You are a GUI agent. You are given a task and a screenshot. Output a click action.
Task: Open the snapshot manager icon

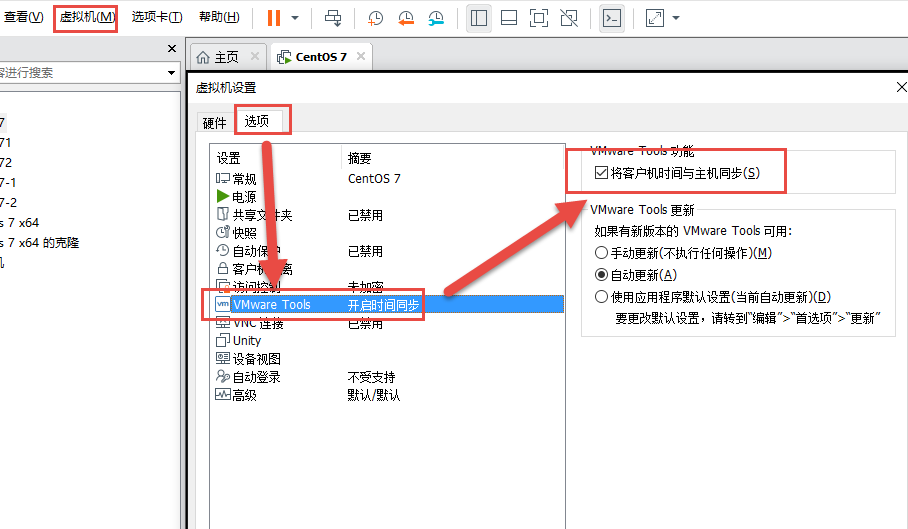pos(437,18)
